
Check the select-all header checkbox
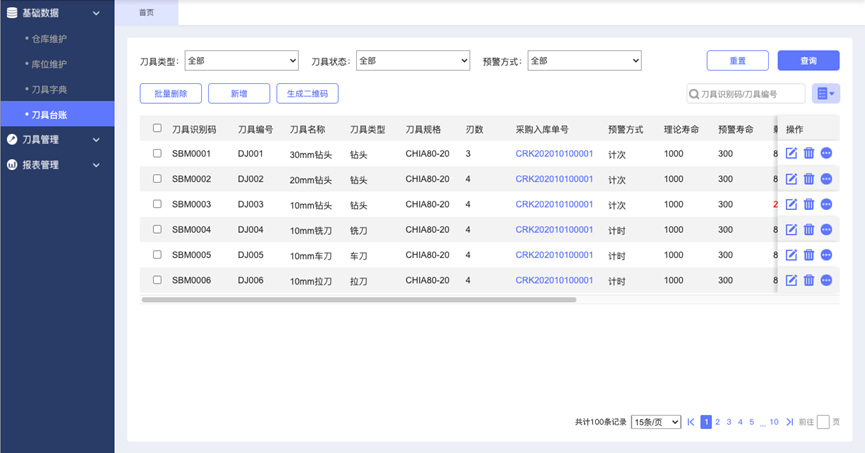(157, 128)
